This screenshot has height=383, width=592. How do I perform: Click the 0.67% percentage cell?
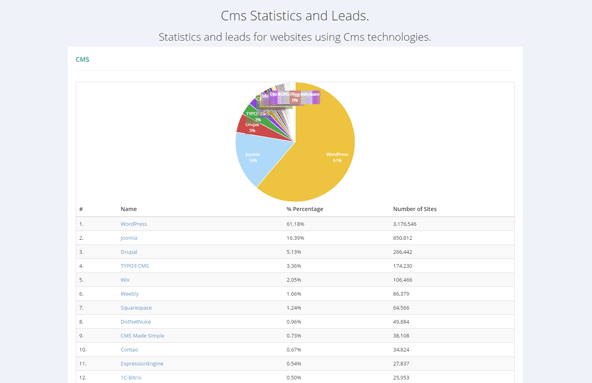(x=294, y=350)
